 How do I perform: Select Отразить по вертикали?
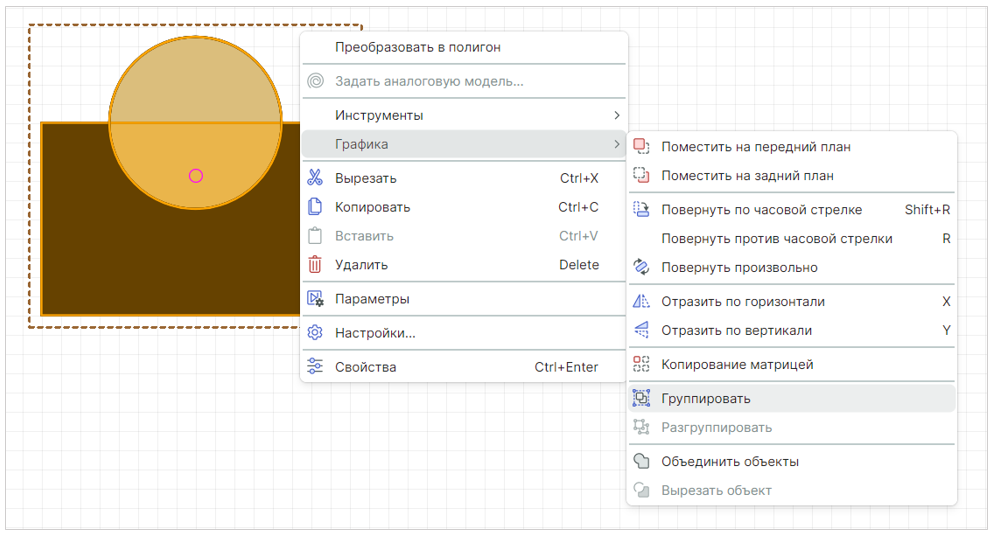[x=736, y=331]
